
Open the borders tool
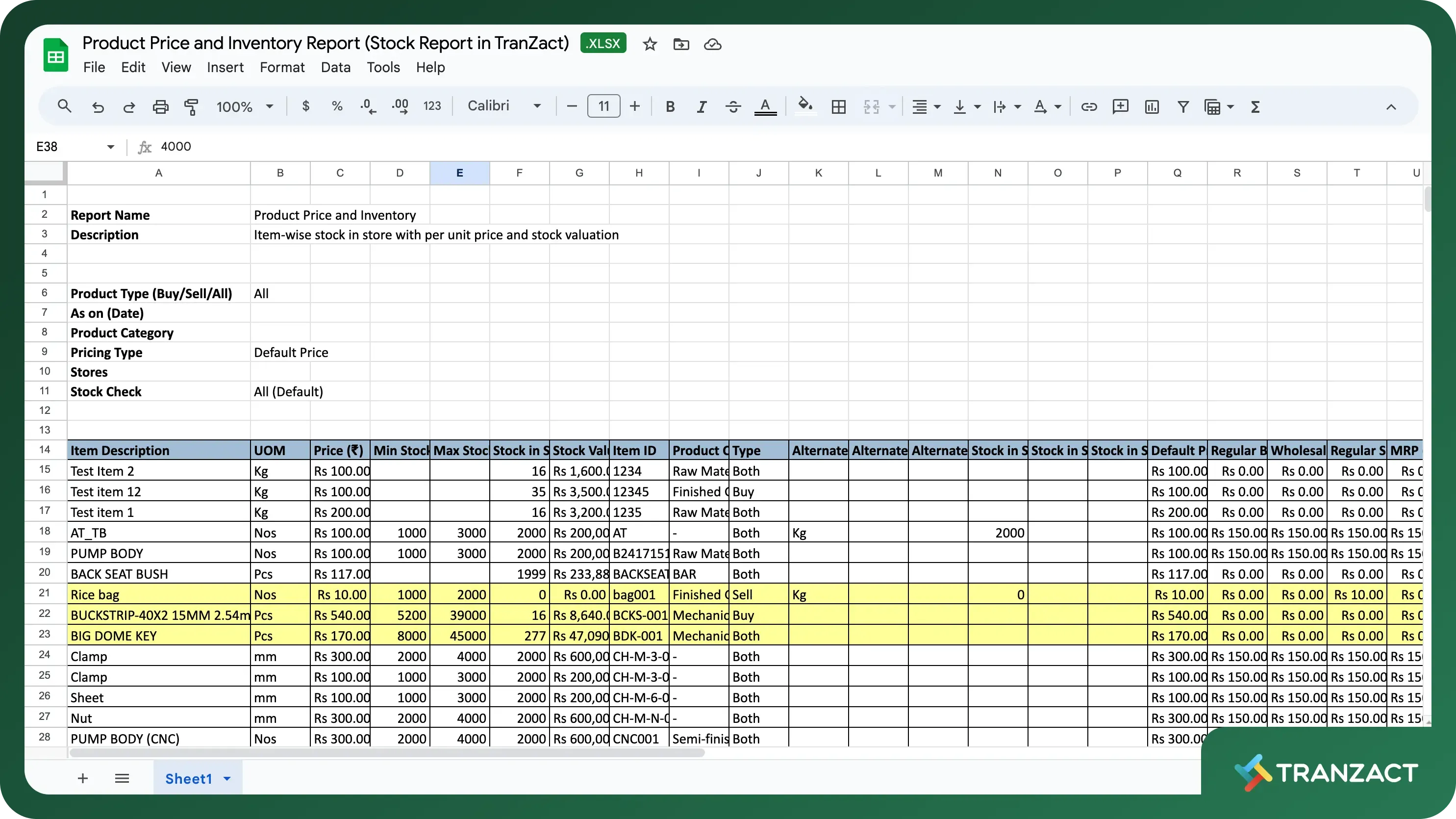pos(839,107)
